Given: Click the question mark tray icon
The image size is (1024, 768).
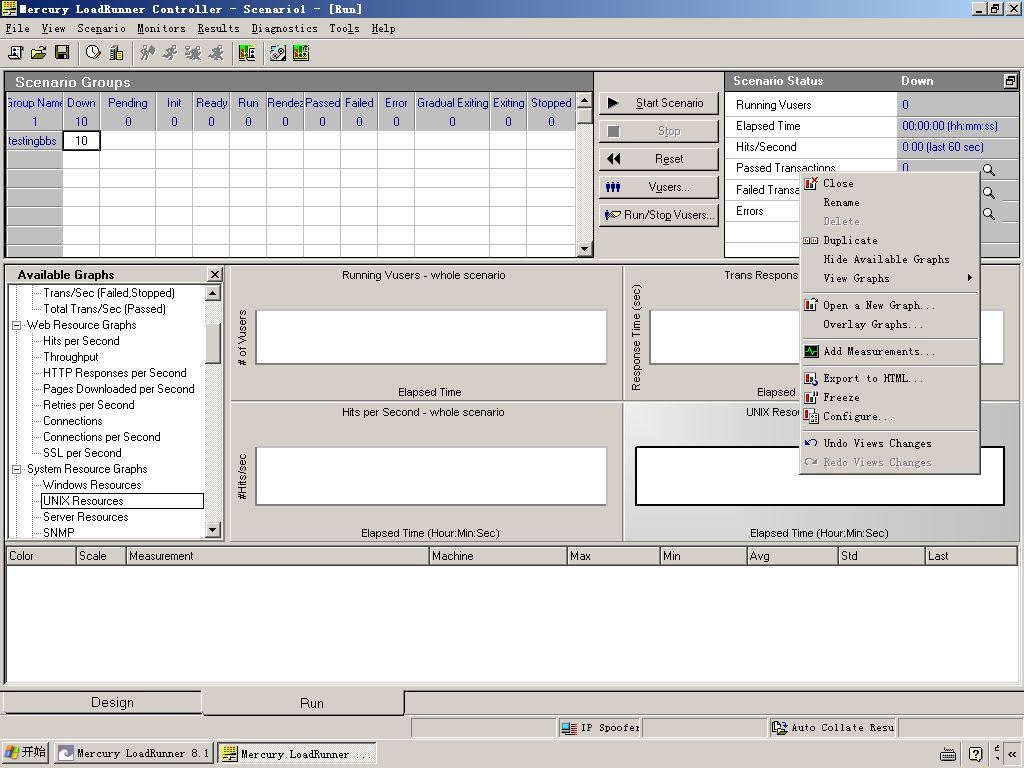Looking at the screenshot, I should pyautogui.click(x=976, y=754).
